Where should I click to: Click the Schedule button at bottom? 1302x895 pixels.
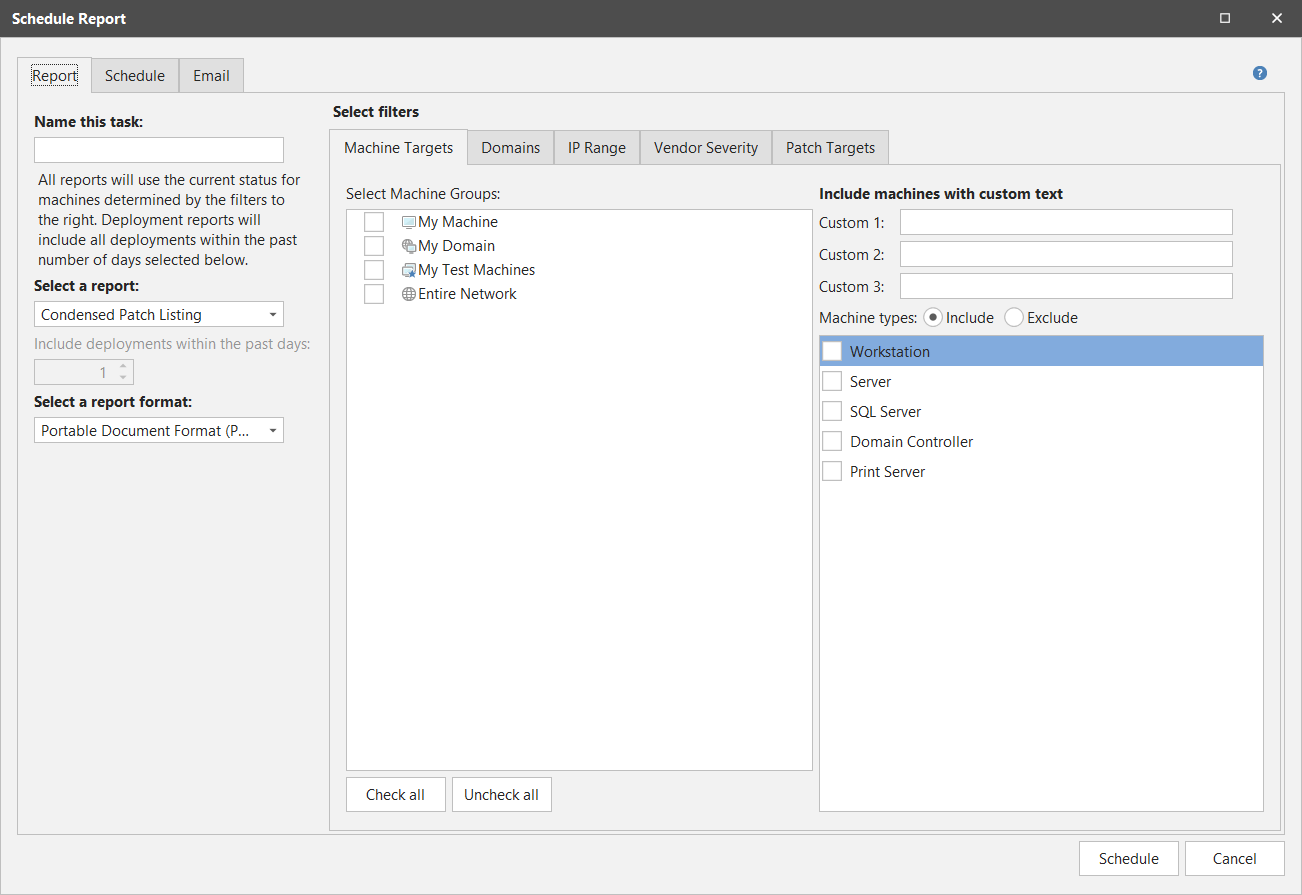click(1129, 858)
